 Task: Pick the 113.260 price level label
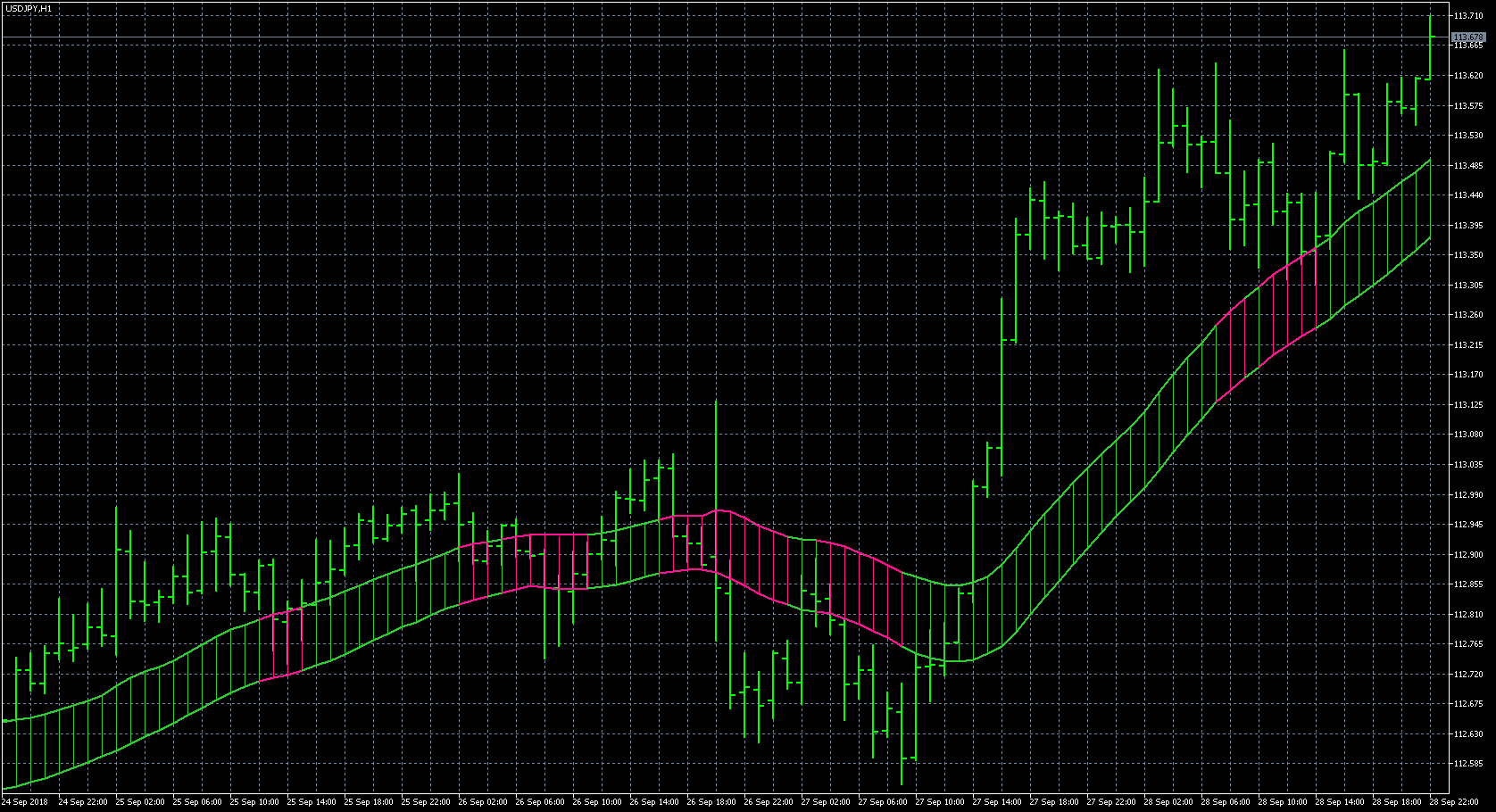(x=1468, y=315)
